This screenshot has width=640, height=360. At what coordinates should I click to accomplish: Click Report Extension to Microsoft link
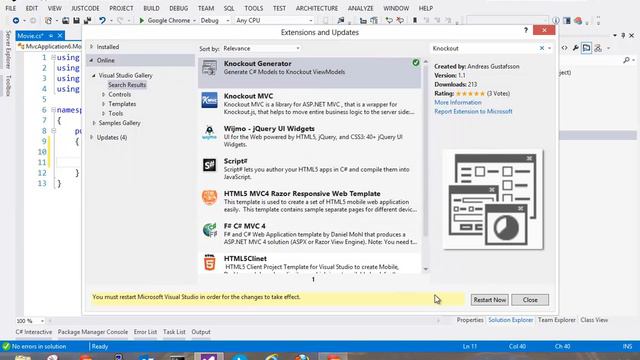473,111
